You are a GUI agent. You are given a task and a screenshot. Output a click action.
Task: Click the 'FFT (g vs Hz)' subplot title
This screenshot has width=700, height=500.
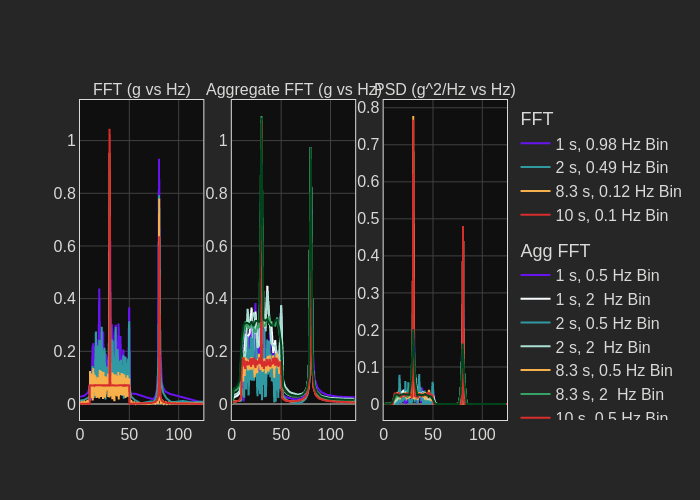(x=142, y=89)
